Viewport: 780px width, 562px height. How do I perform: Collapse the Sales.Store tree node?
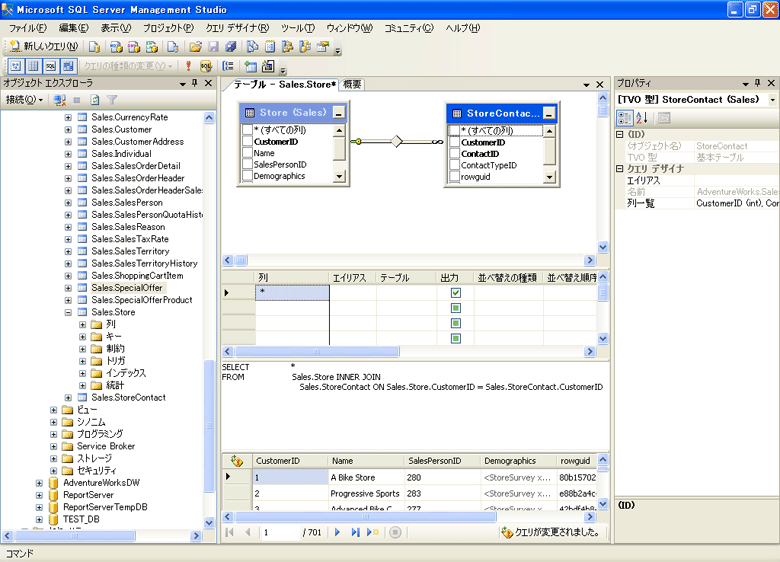click(x=68, y=312)
